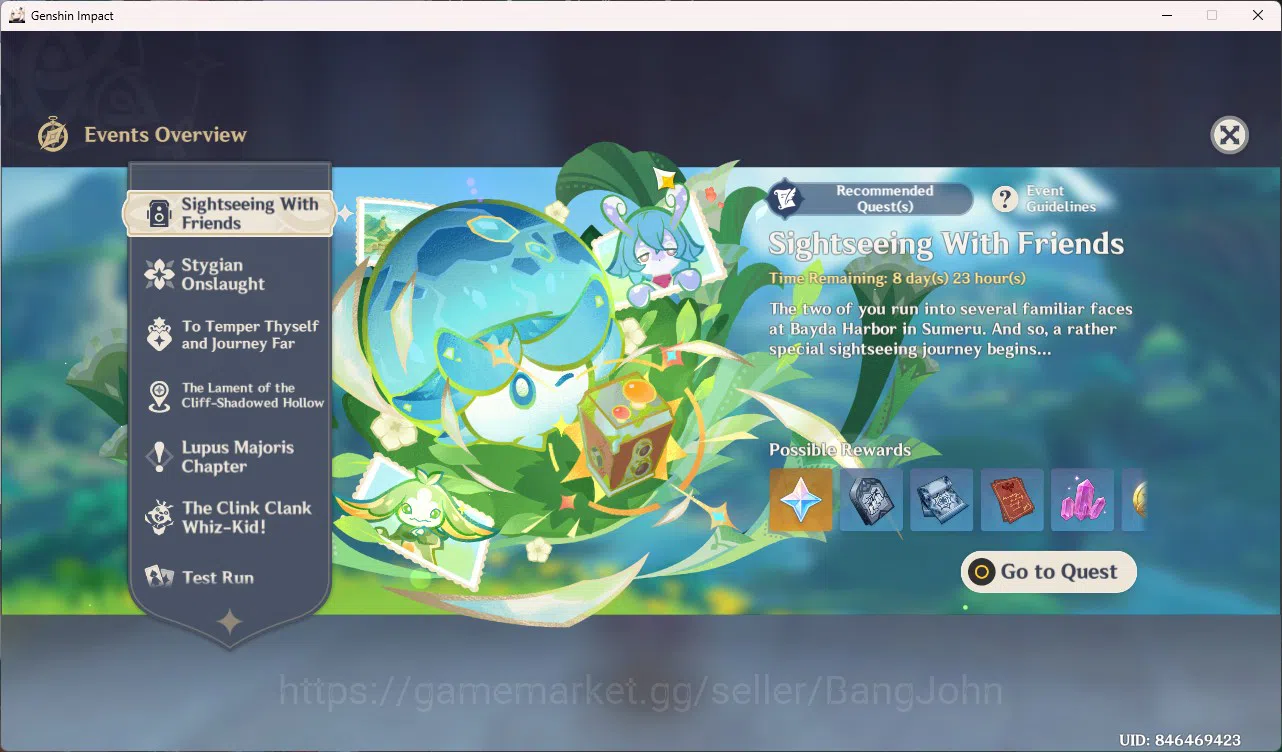The image size is (1282, 752).
Task: Click the Possible Rewards label
Action: point(840,450)
